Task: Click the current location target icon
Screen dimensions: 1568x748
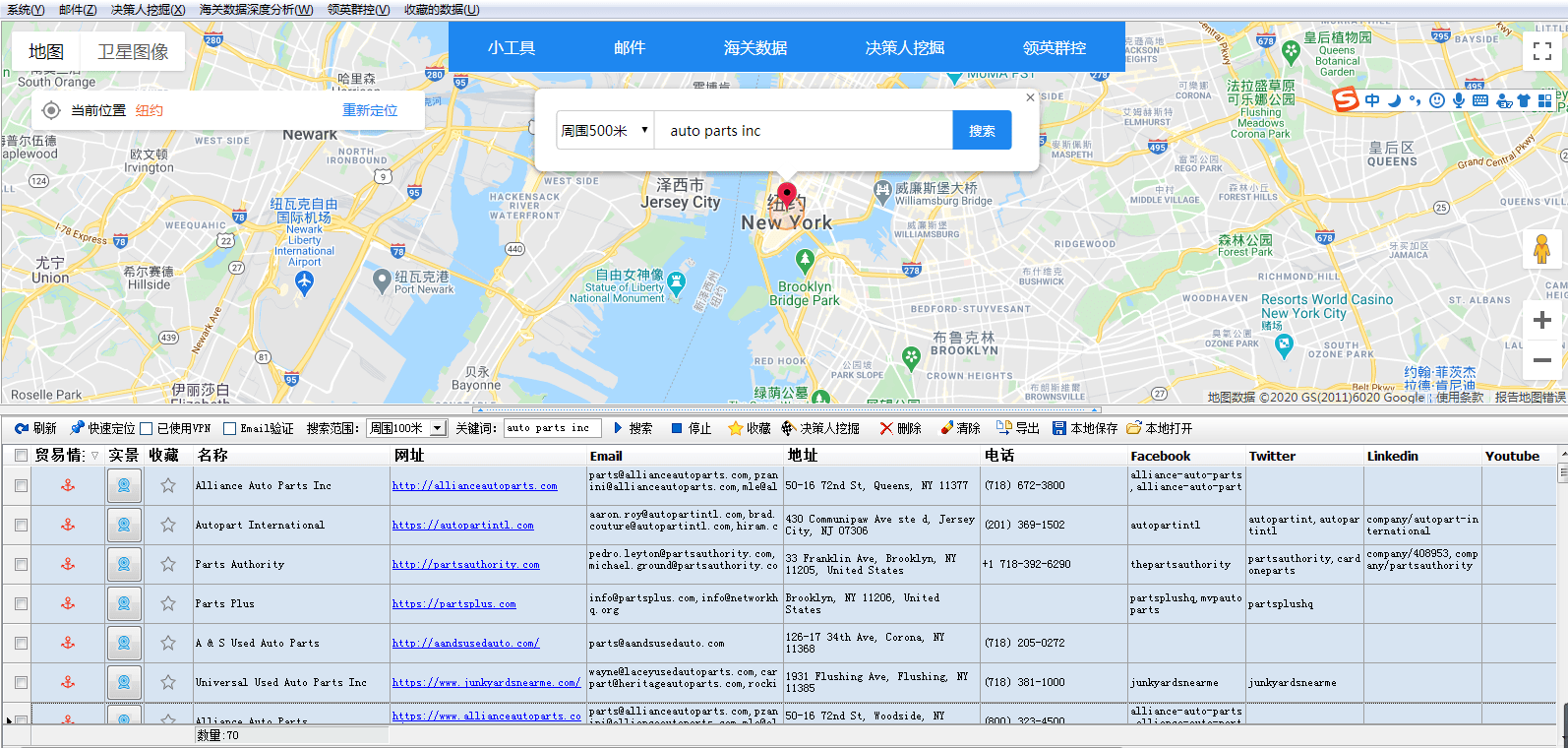Action: 51,110
